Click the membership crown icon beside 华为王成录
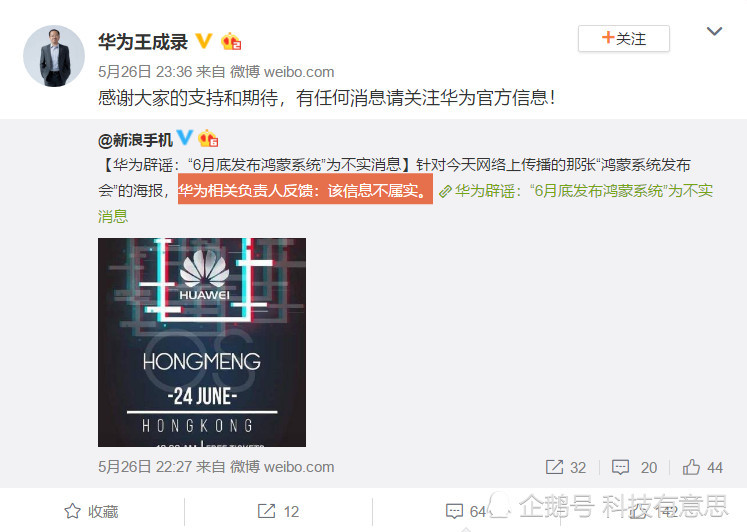The height and width of the screenshot is (532, 747). click(231, 41)
